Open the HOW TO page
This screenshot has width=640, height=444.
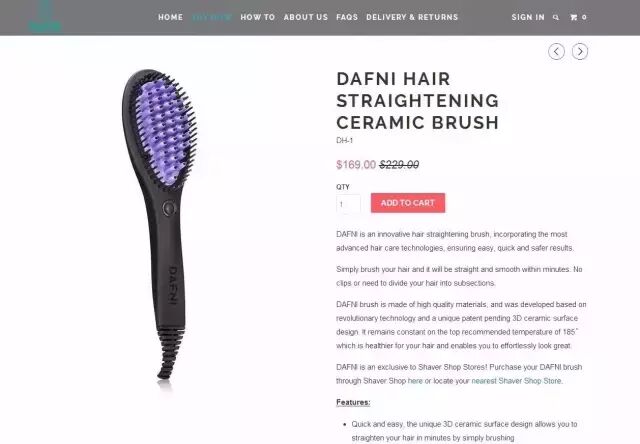point(258,17)
